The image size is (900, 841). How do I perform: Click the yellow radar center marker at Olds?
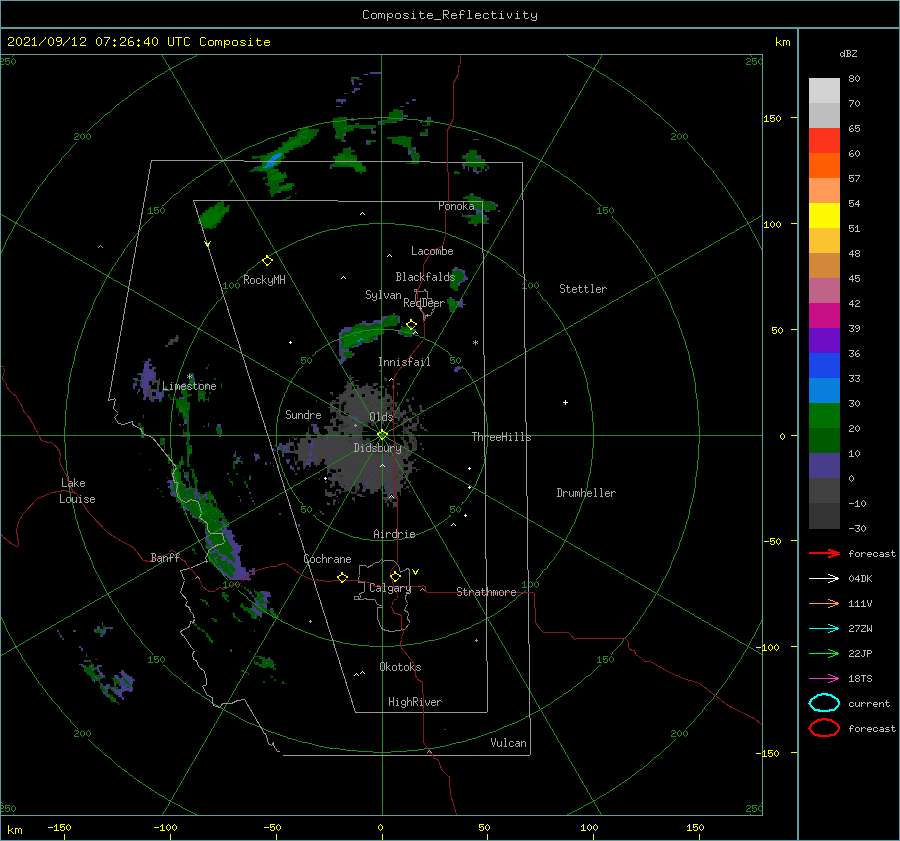point(382,435)
